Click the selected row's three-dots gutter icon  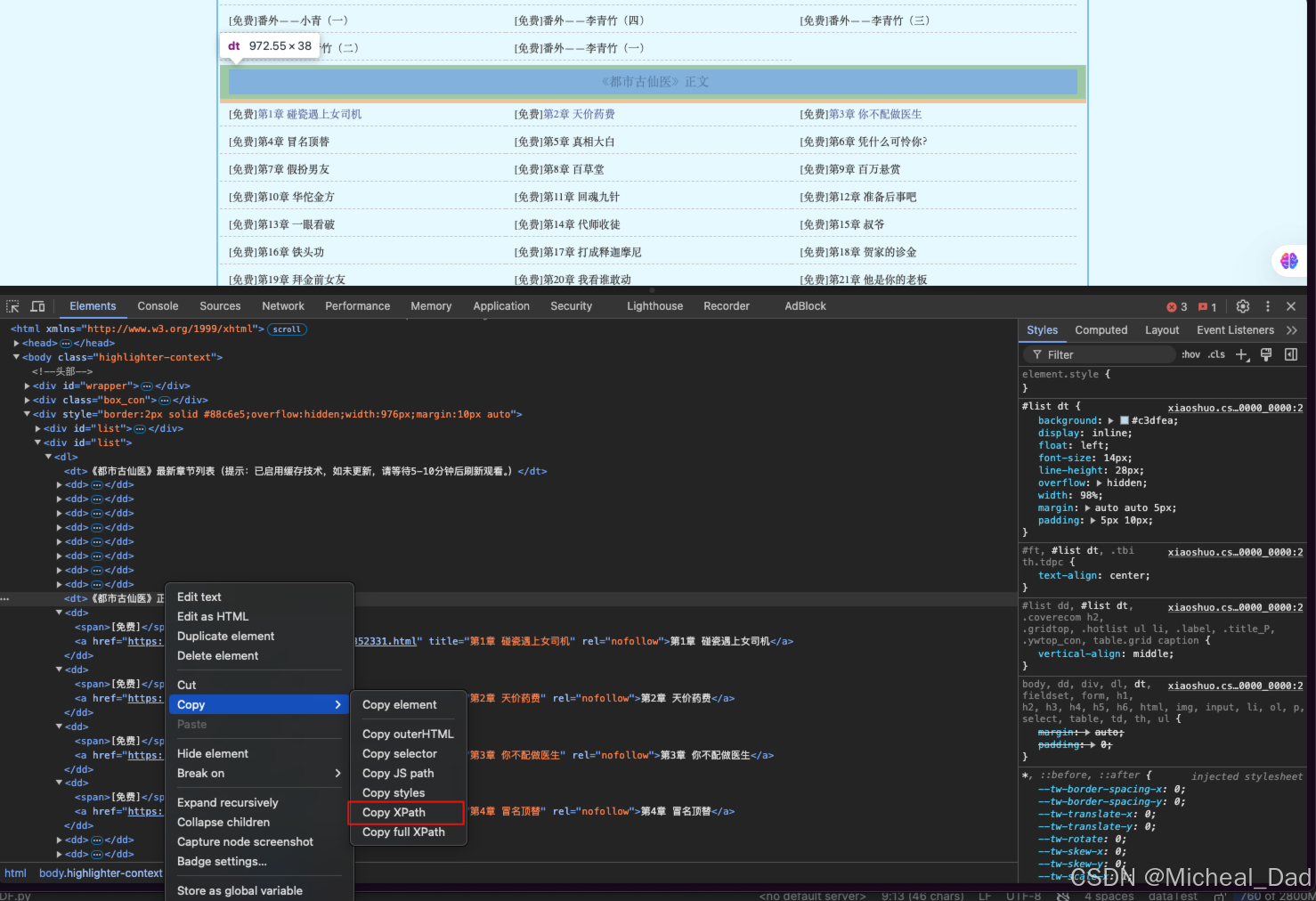(5, 598)
